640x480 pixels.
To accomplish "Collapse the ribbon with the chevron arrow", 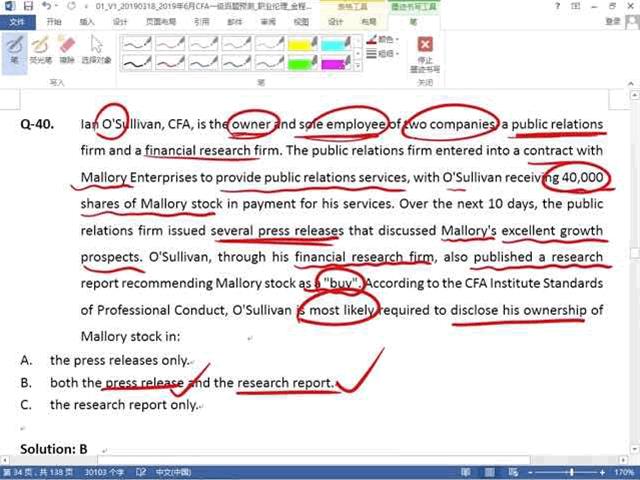I will tap(631, 83).
